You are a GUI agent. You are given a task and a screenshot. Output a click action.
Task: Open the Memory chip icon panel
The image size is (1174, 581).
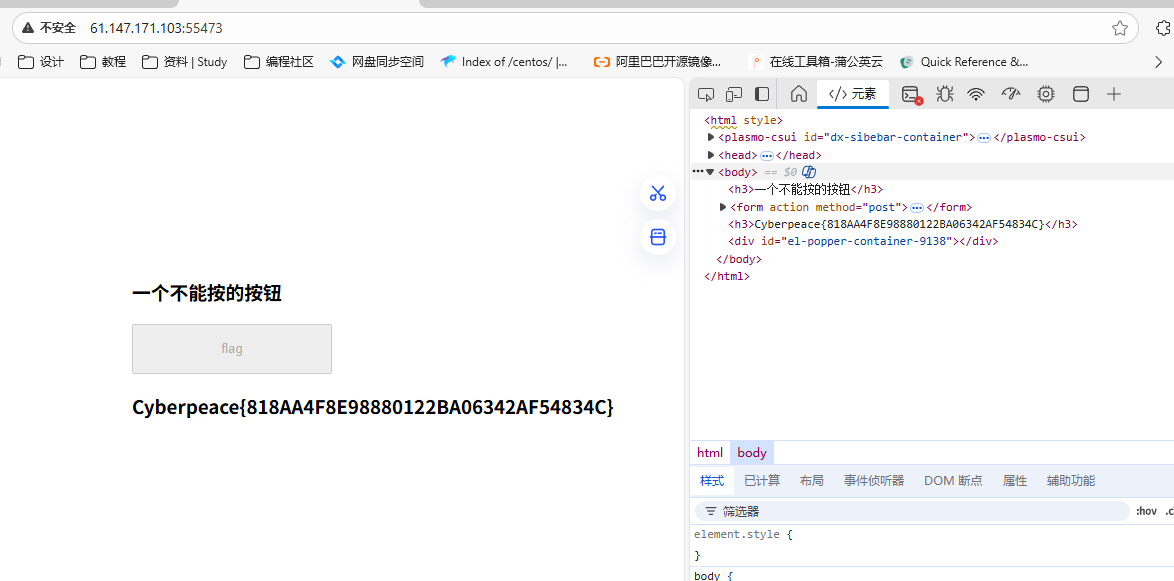(1046, 94)
